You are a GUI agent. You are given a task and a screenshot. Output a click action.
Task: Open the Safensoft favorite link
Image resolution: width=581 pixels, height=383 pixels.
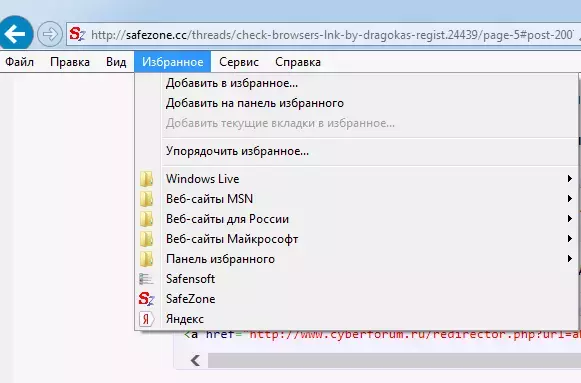(x=356, y=279)
